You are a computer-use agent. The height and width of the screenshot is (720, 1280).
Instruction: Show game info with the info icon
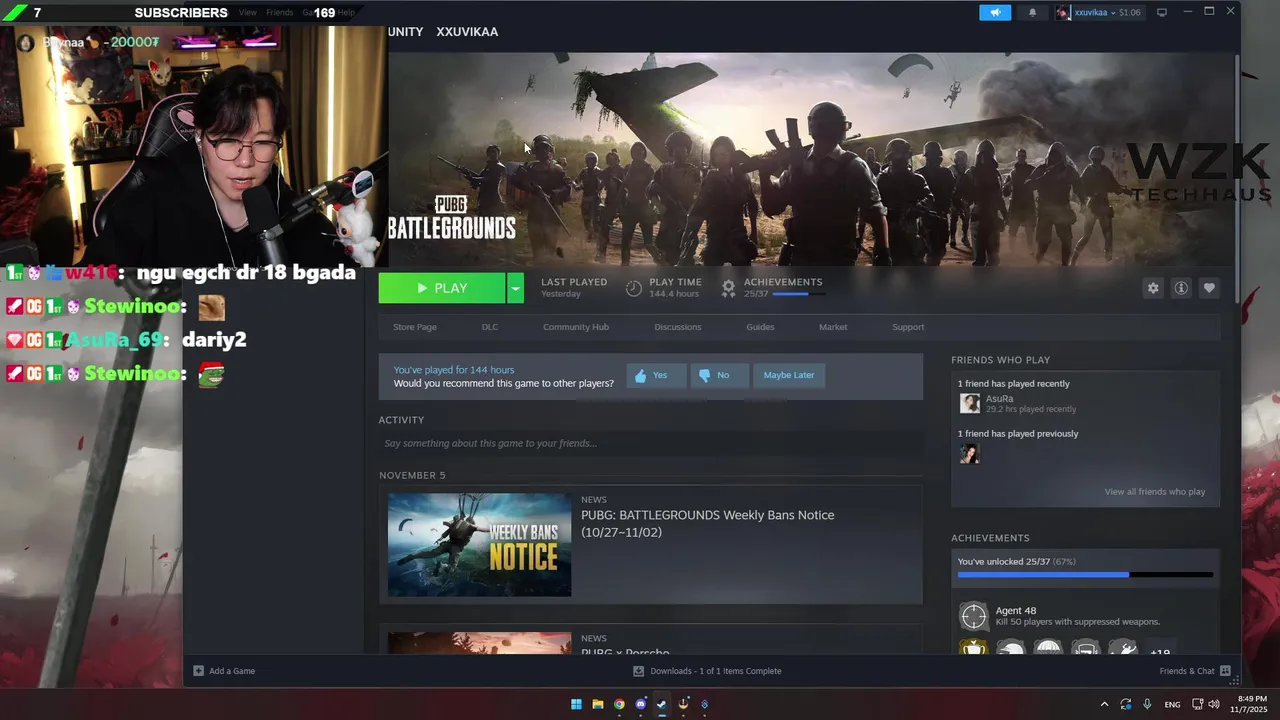pyautogui.click(x=1181, y=288)
